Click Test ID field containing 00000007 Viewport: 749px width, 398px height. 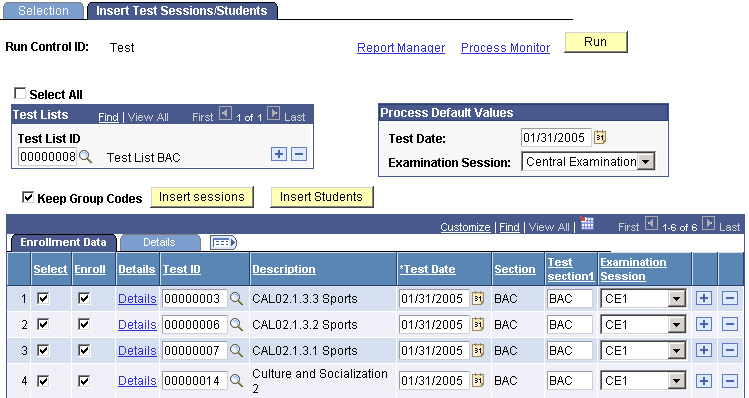(195, 350)
